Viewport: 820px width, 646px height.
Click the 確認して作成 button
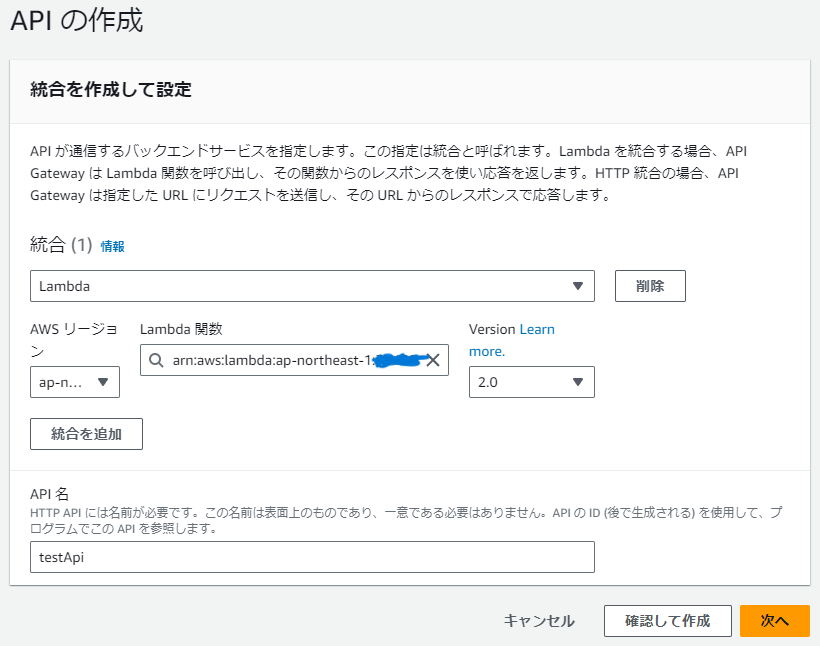click(667, 620)
